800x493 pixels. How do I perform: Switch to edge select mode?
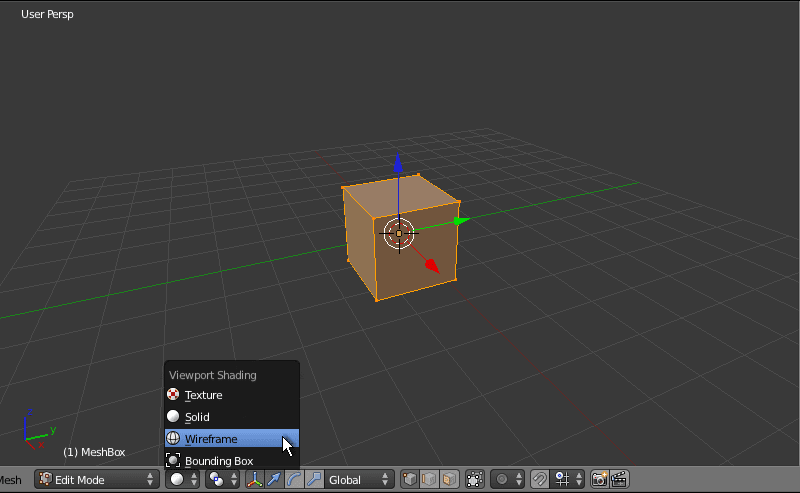tap(430, 480)
